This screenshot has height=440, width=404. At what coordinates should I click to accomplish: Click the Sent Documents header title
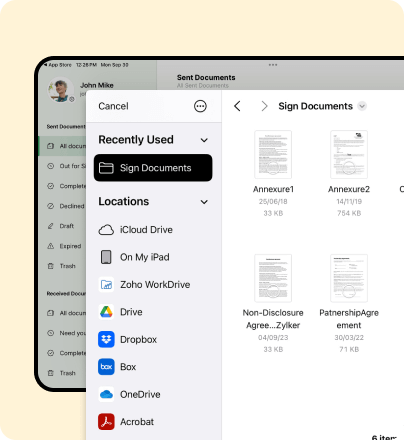[206, 77]
